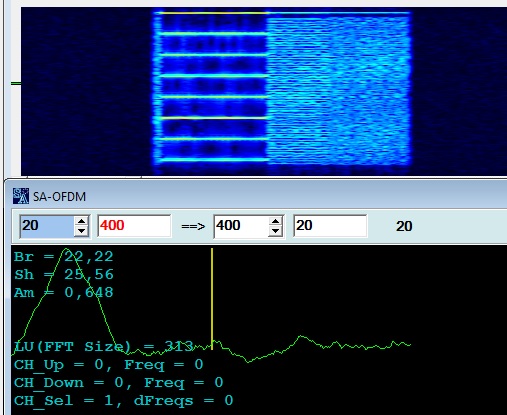Select the text box after 400 spinner

(330, 226)
